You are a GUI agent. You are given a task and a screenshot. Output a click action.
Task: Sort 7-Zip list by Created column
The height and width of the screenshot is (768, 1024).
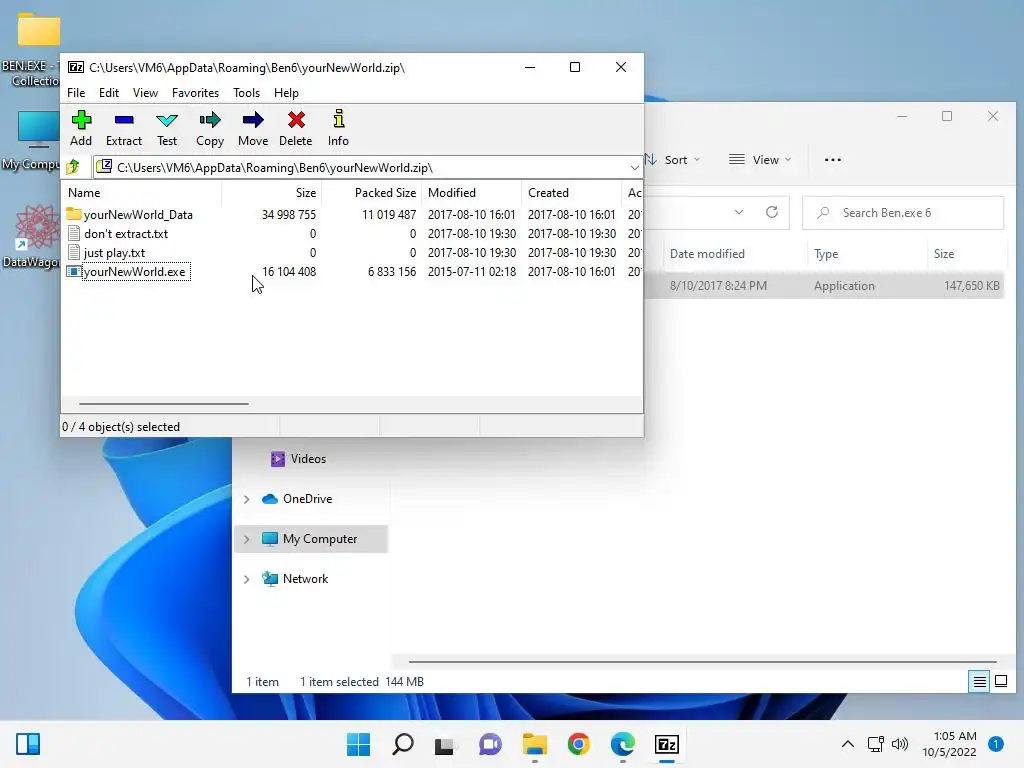pyautogui.click(x=571, y=193)
